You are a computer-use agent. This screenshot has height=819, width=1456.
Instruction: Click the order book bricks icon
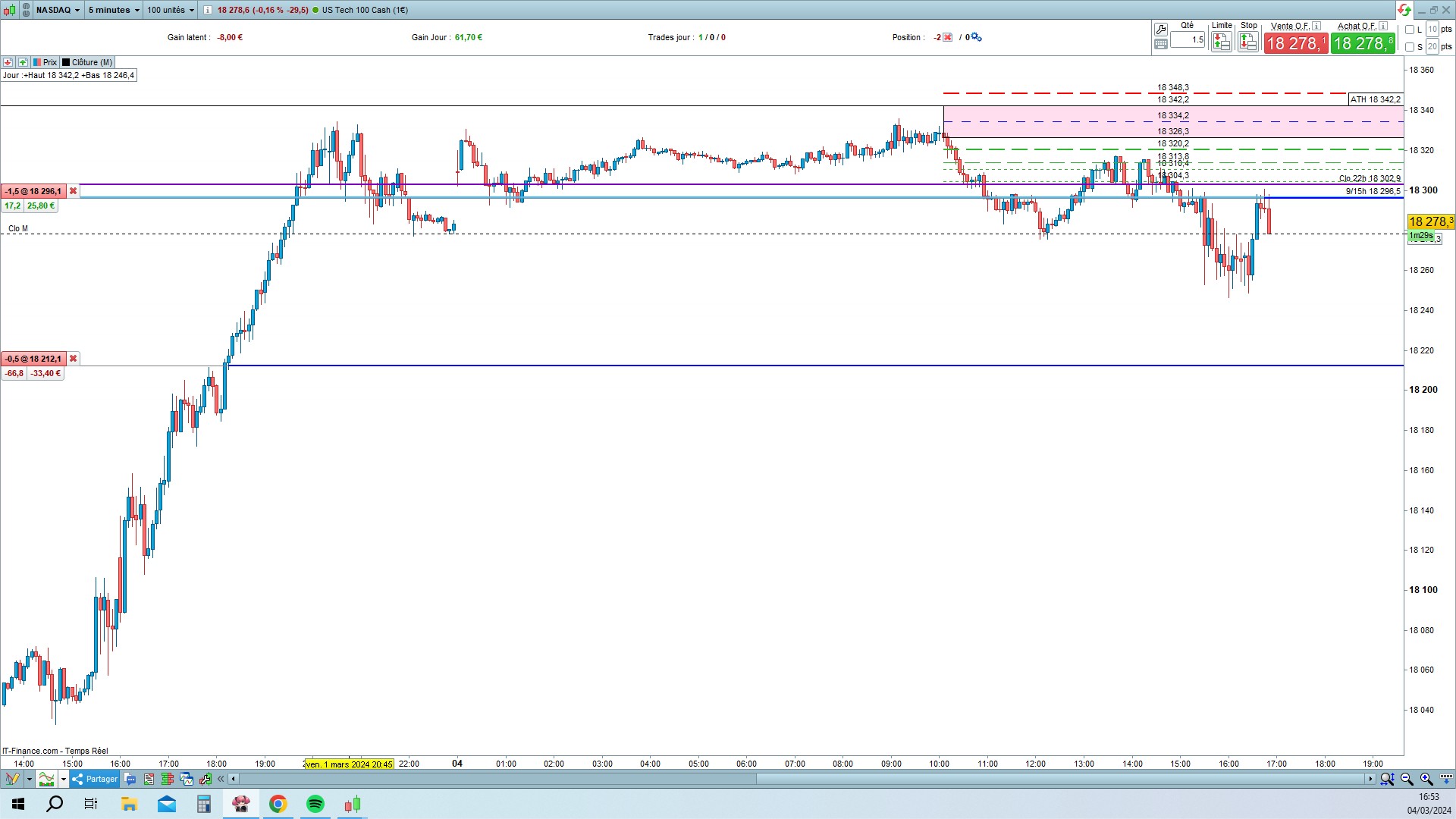(168, 779)
